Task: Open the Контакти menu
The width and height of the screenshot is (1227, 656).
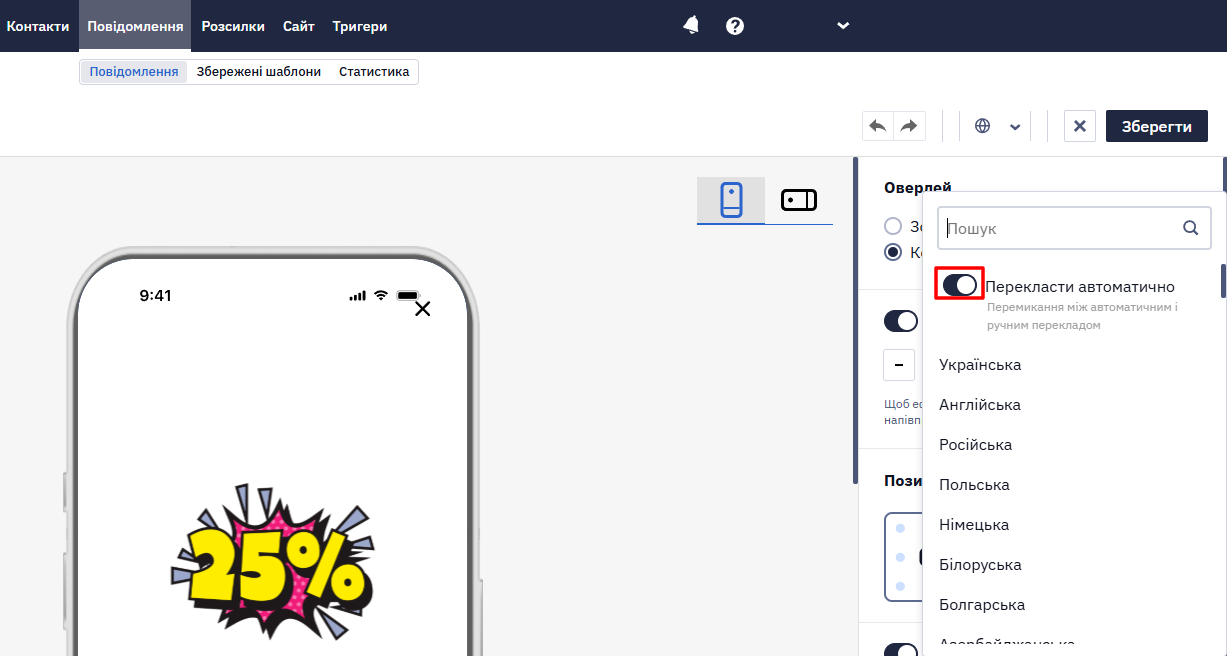Action: [x=38, y=26]
